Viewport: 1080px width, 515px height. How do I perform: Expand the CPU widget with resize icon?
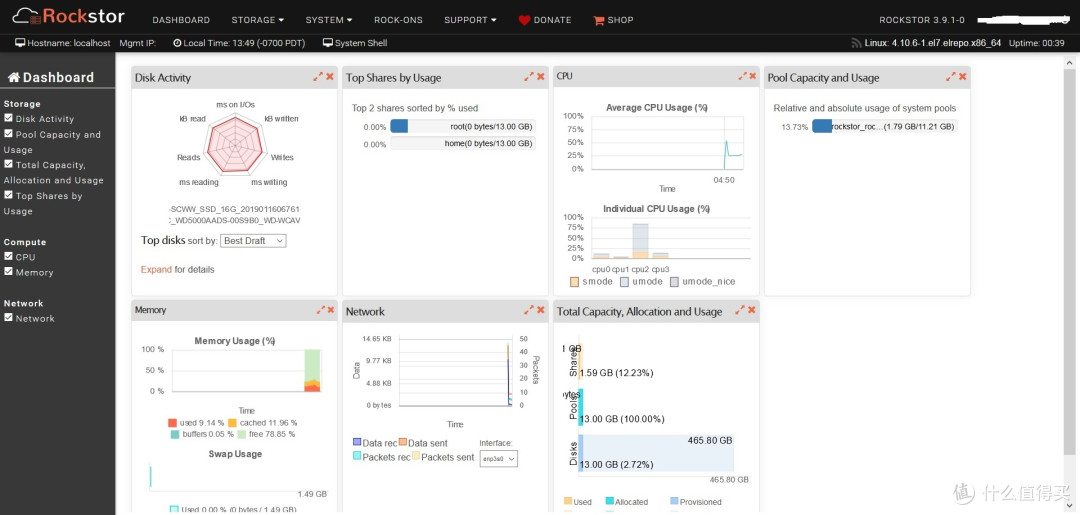coord(741,76)
